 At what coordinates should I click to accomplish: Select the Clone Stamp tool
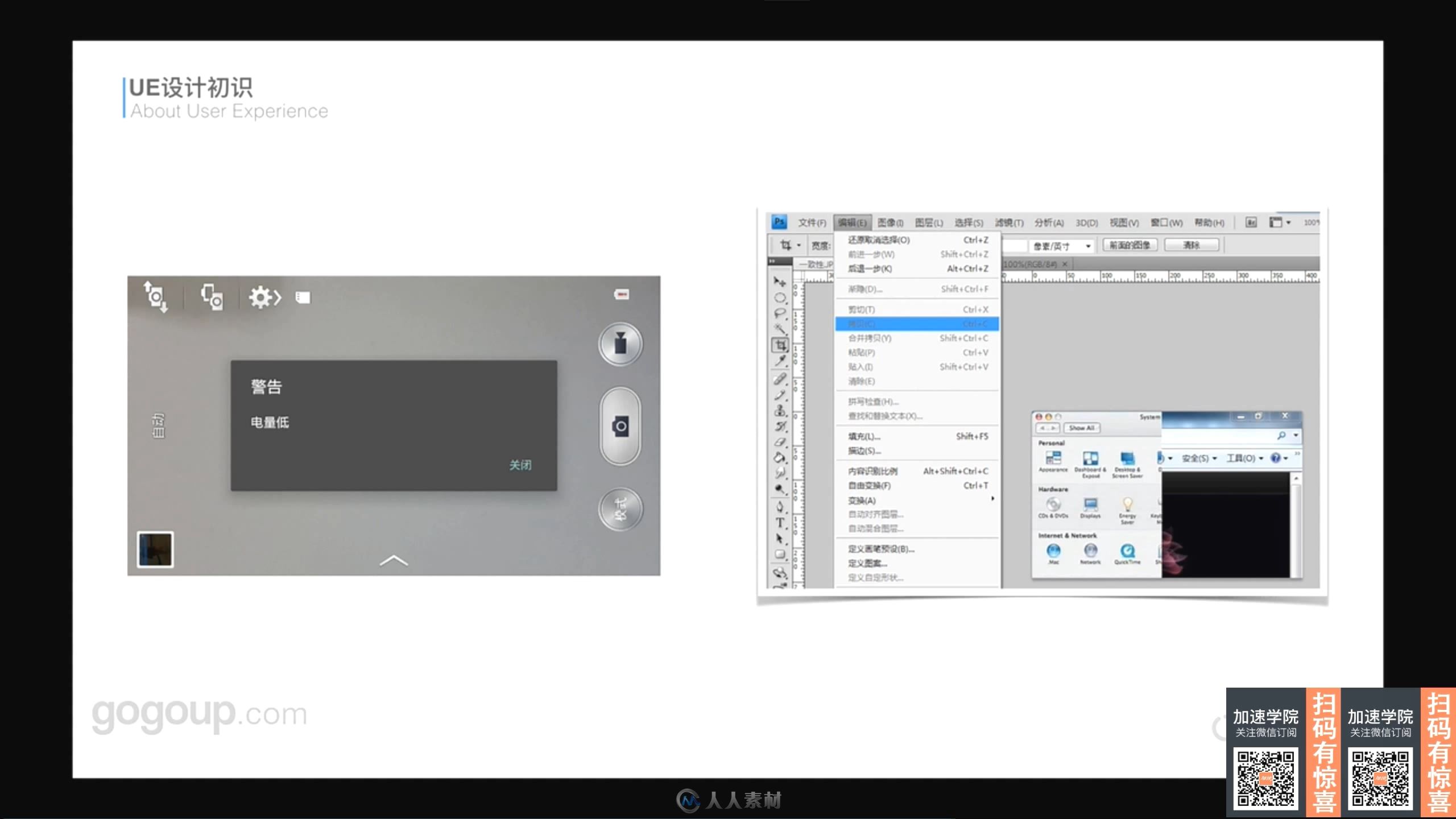pyautogui.click(x=780, y=410)
